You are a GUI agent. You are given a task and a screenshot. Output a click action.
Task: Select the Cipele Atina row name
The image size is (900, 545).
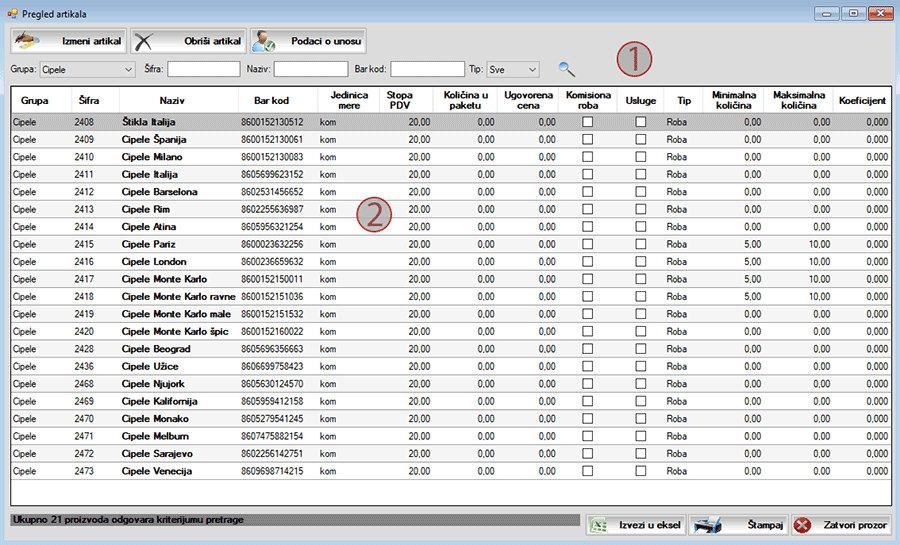coord(149,227)
